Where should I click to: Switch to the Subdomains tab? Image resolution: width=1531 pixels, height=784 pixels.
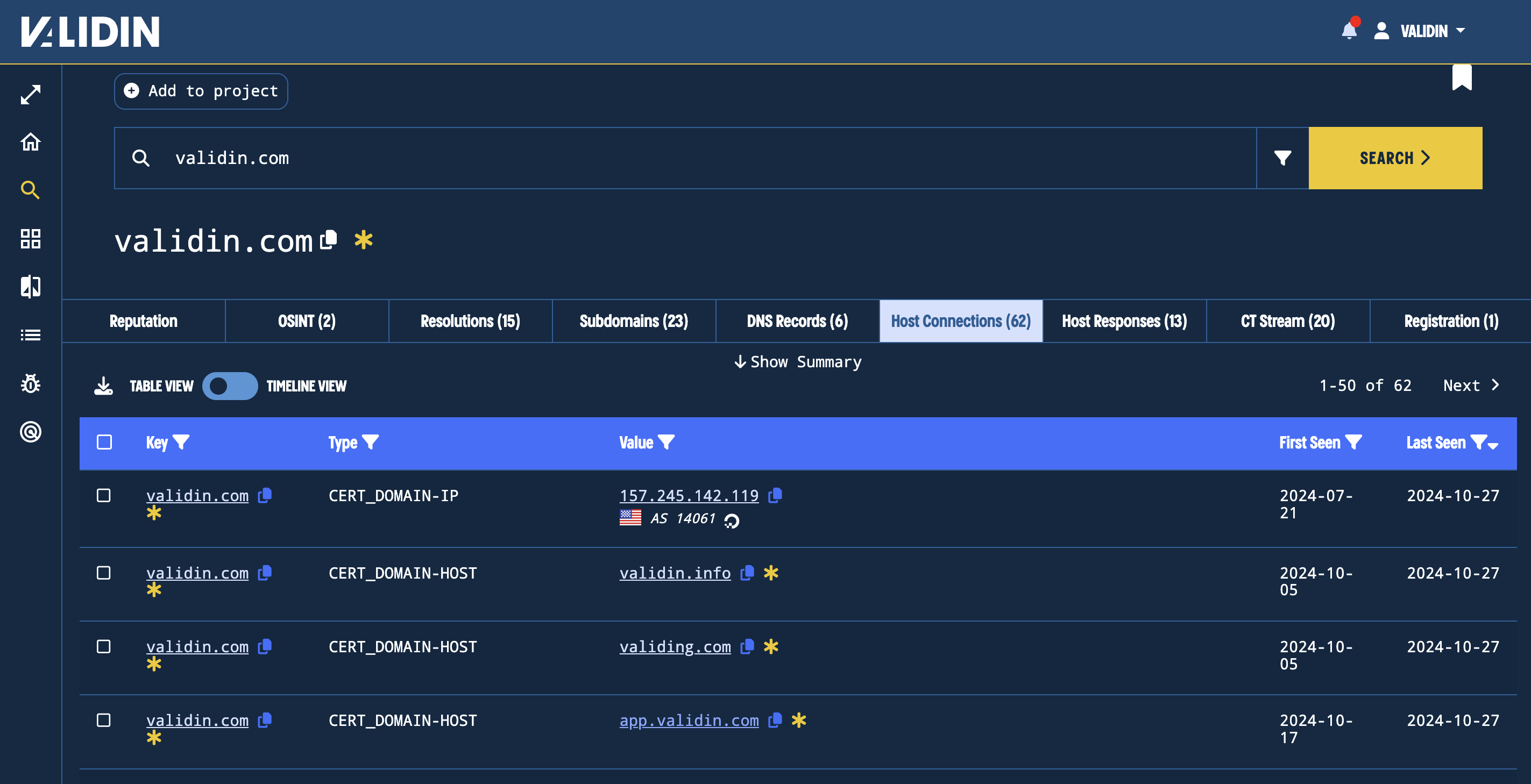coord(633,320)
